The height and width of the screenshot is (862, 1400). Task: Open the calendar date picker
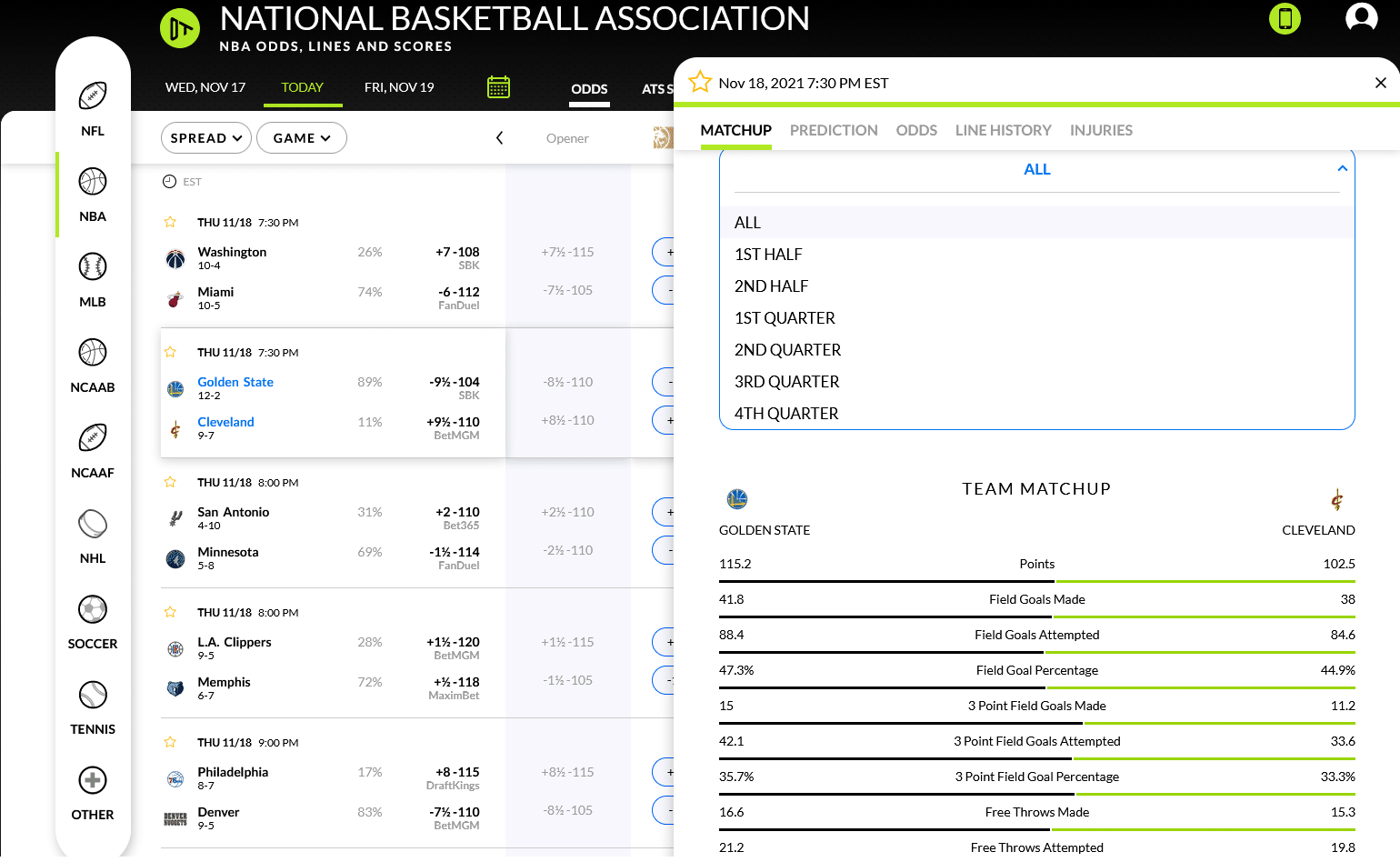498,85
